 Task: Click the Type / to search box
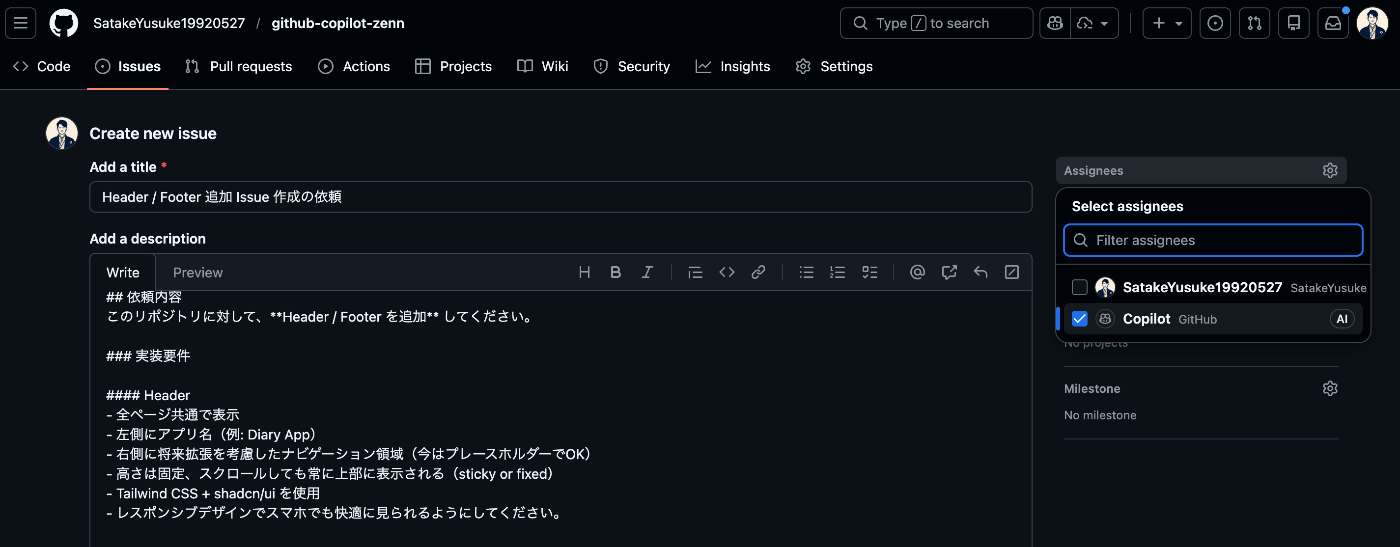click(936, 23)
